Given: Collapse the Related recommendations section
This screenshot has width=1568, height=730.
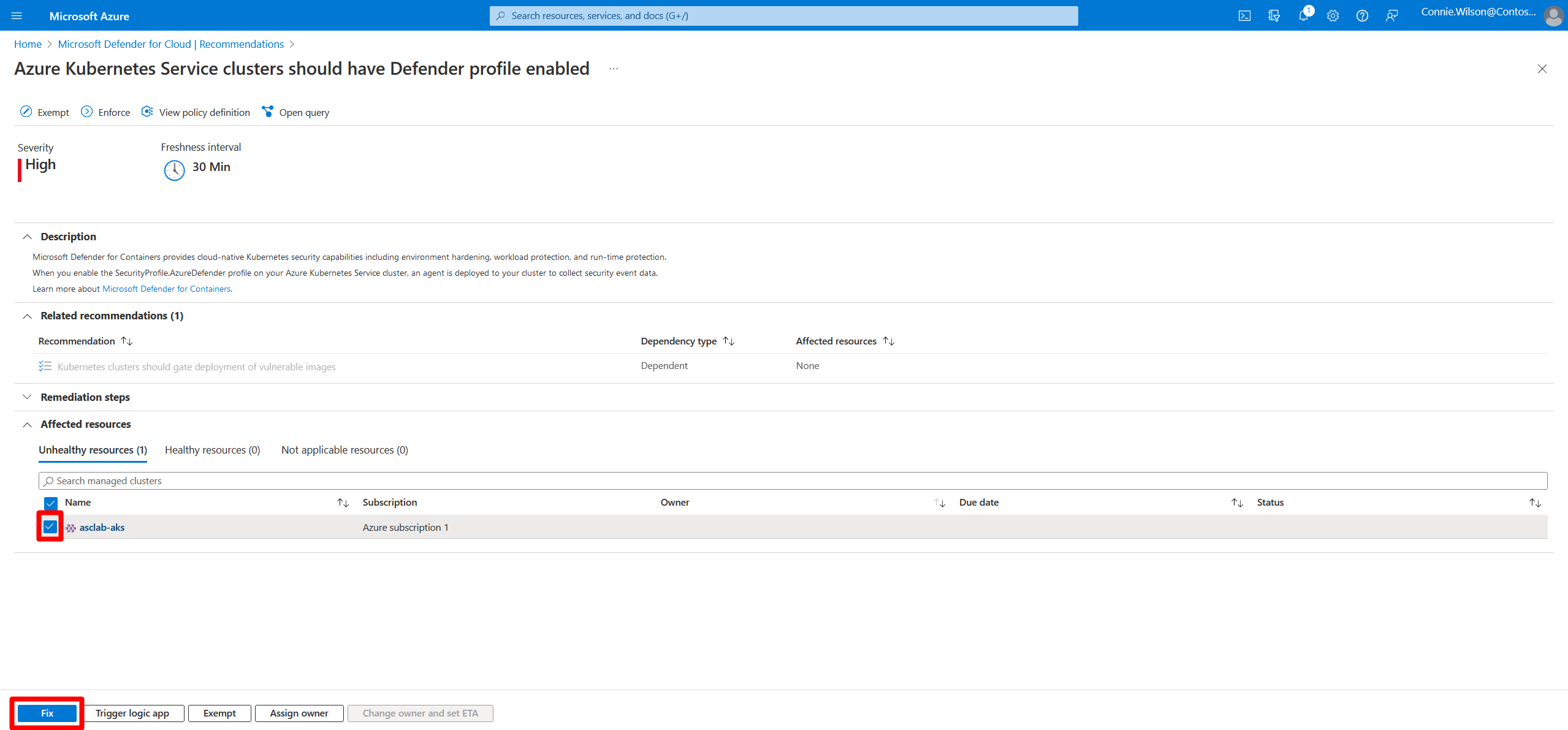Looking at the screenshot, I should click(x=27, y=316).
